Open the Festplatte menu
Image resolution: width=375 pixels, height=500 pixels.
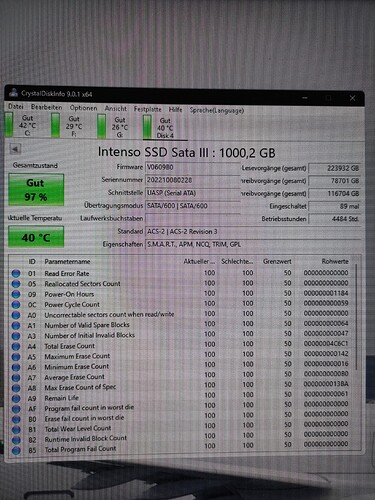click(147, 109)
